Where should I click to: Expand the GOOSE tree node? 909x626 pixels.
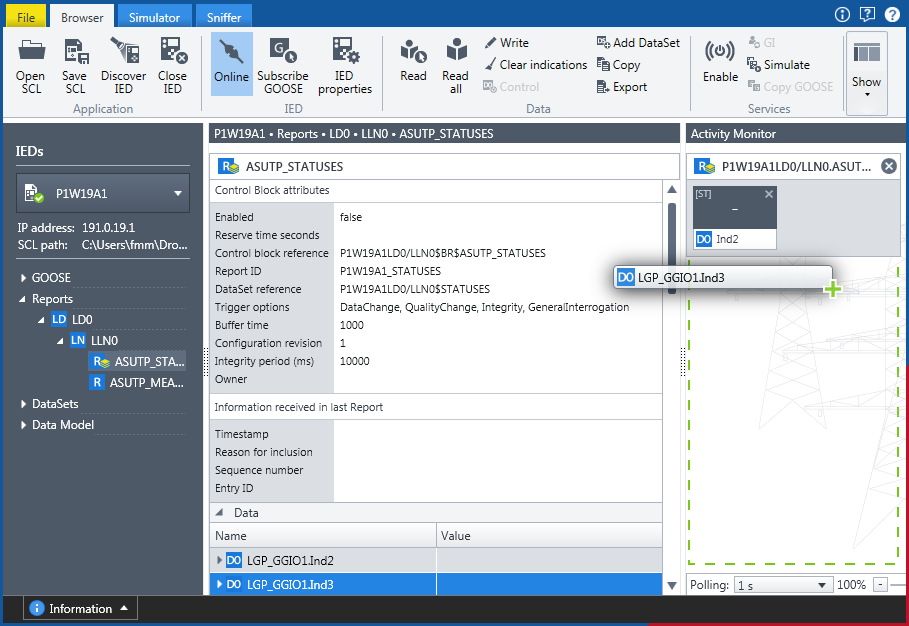coord(23,278)
